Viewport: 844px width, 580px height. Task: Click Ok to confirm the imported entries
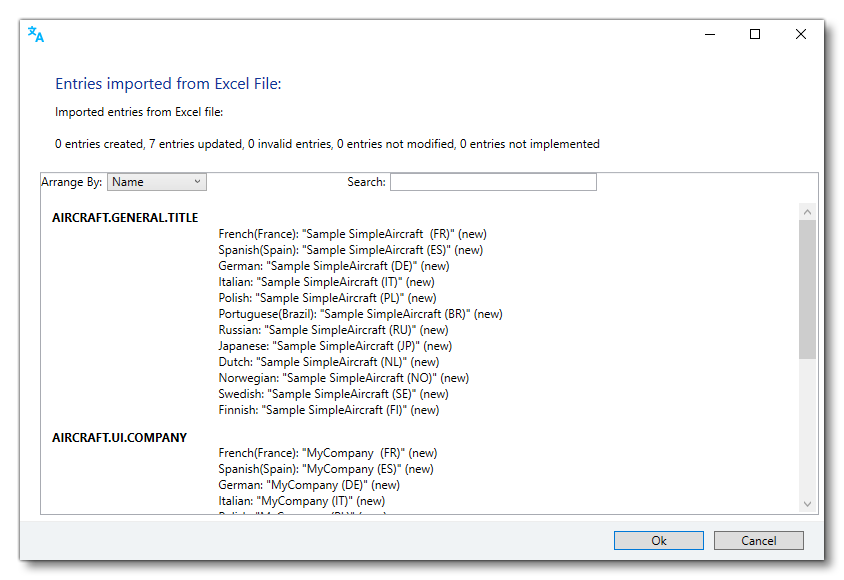tap(658, 540)
